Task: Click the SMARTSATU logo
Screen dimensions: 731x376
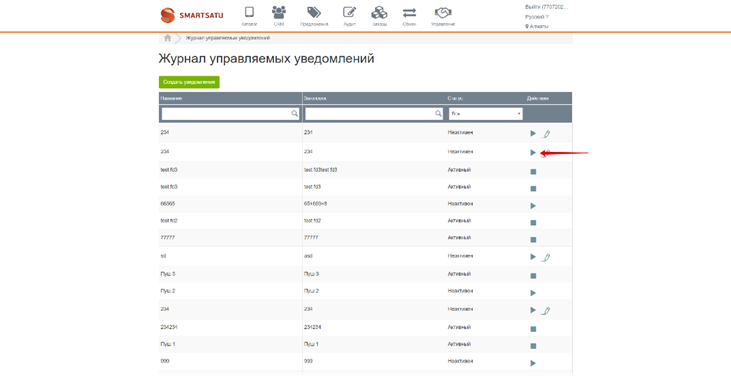Action: [x=192, y=15]
